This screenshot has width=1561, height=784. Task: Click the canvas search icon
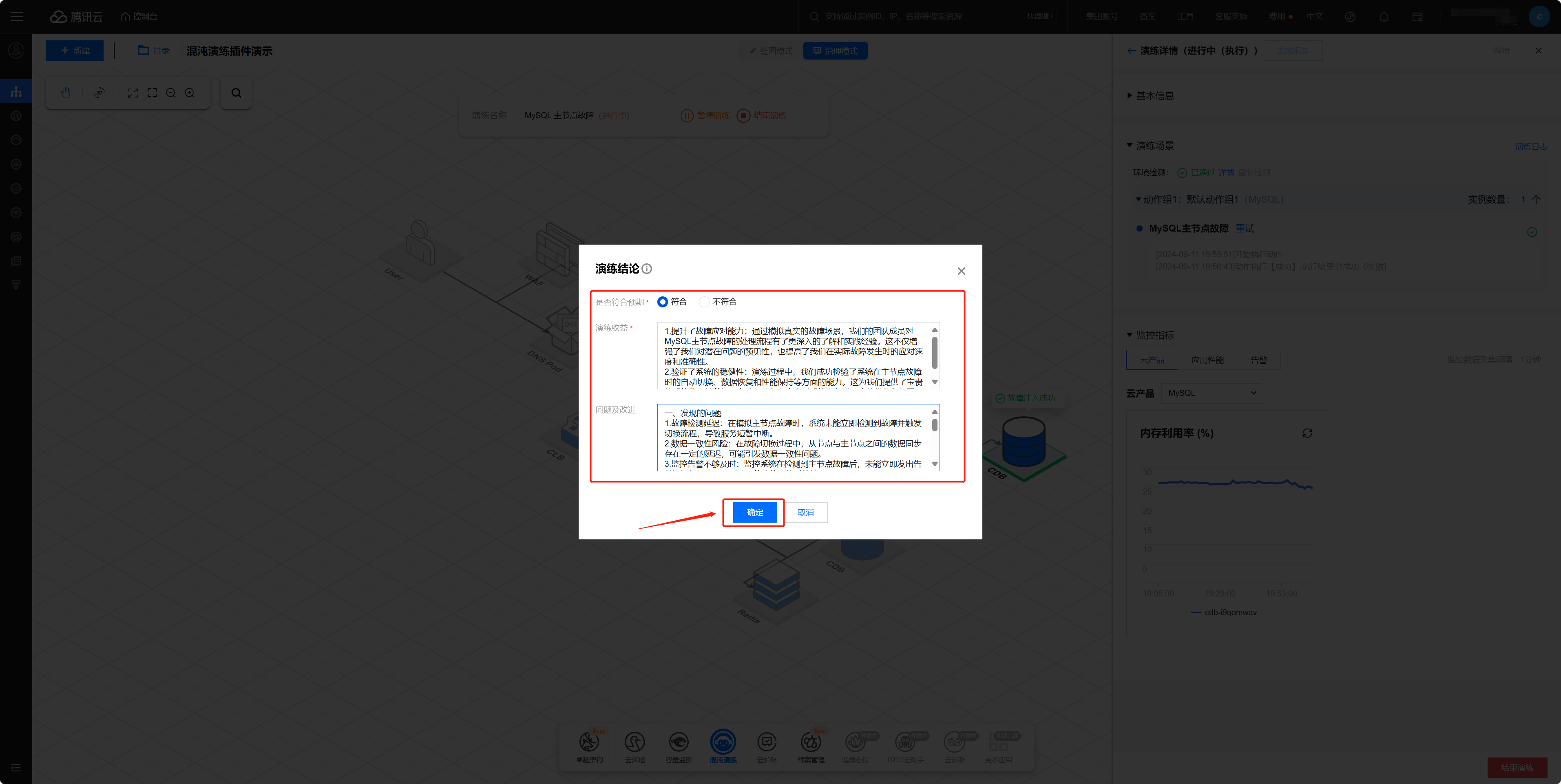[x=237, y=93]
